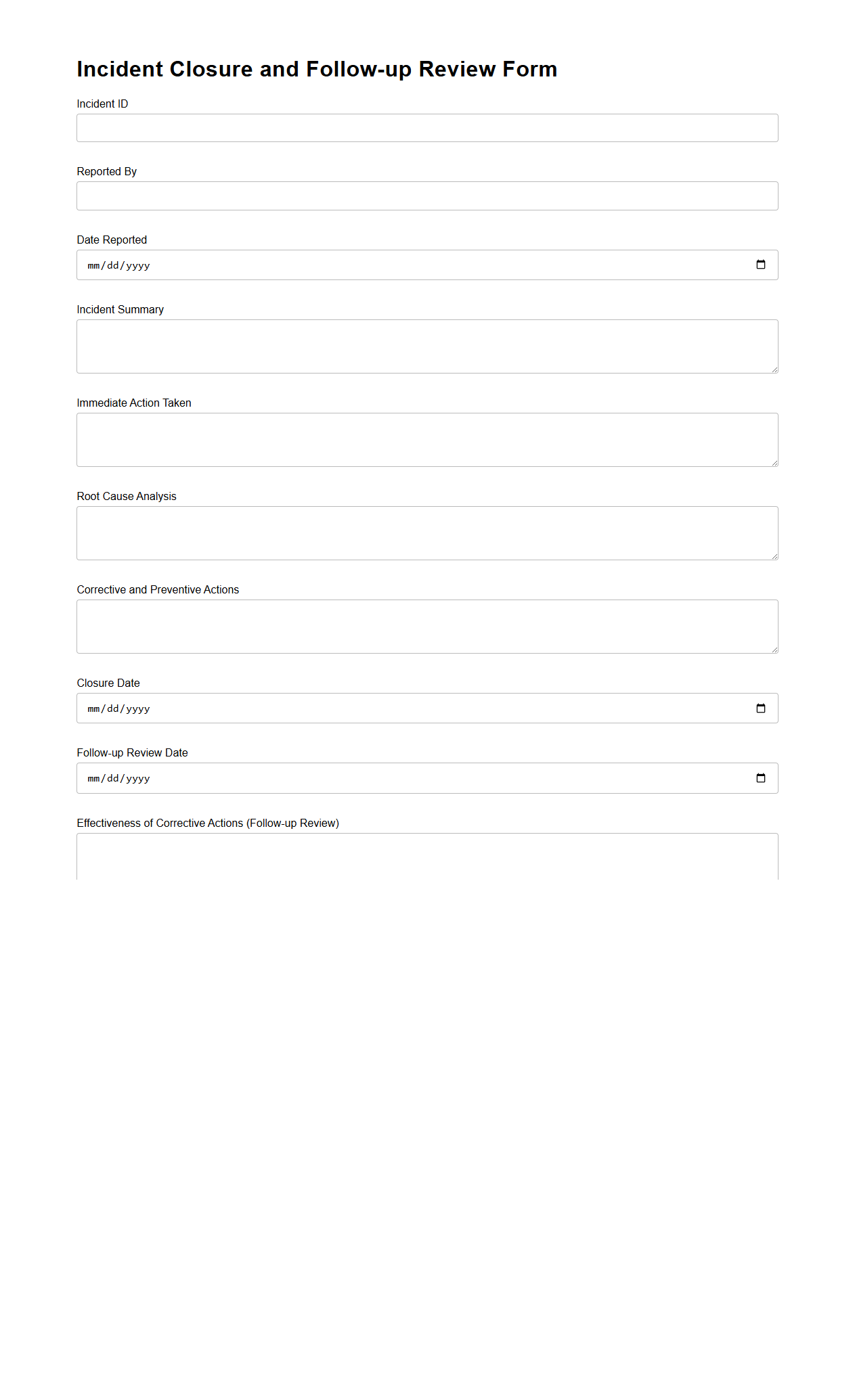This screenshot has height=1400, width=855.
Task: Focus the Reported By input box
Action: pyautogui.click(x=426, y=196)
